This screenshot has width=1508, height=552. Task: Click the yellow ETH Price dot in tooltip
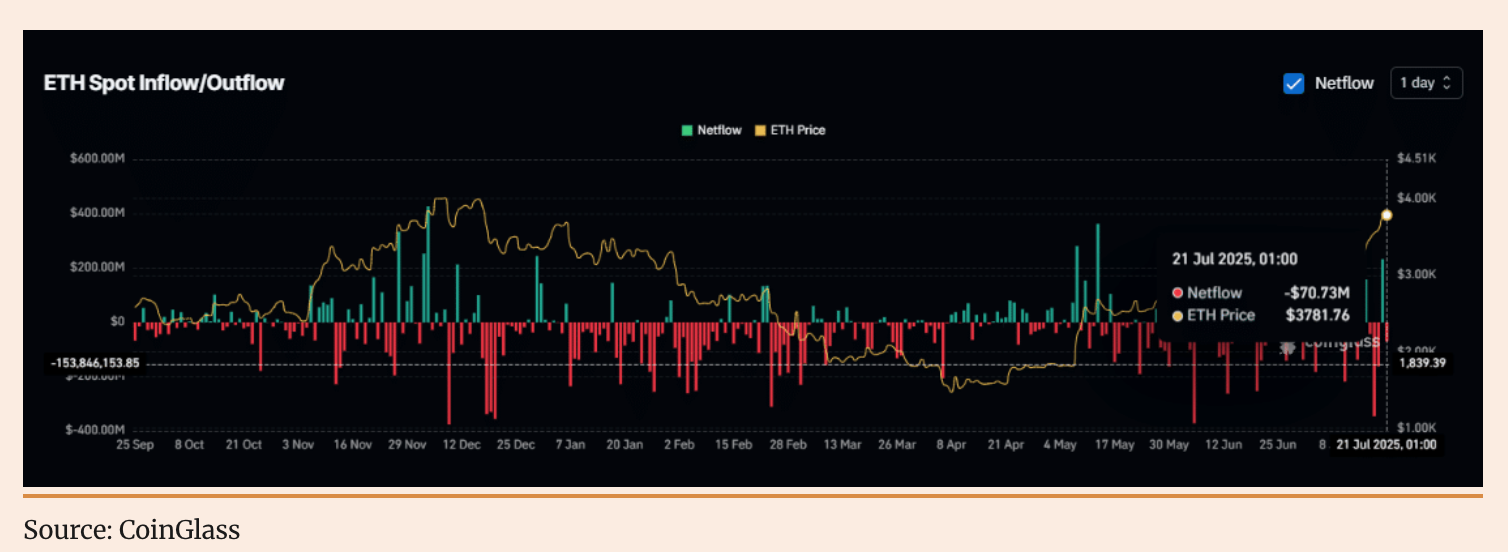[1177, 316]
